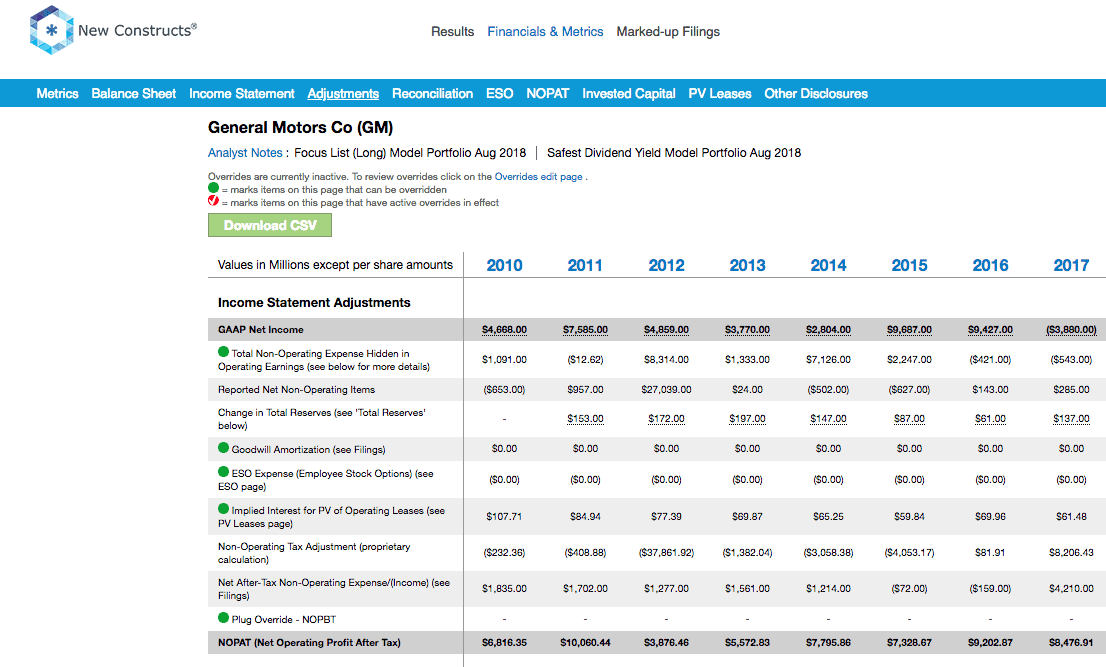Select the Adjustments tab
The width and height of the screenshot is (1106, 667).
point(343,94)
